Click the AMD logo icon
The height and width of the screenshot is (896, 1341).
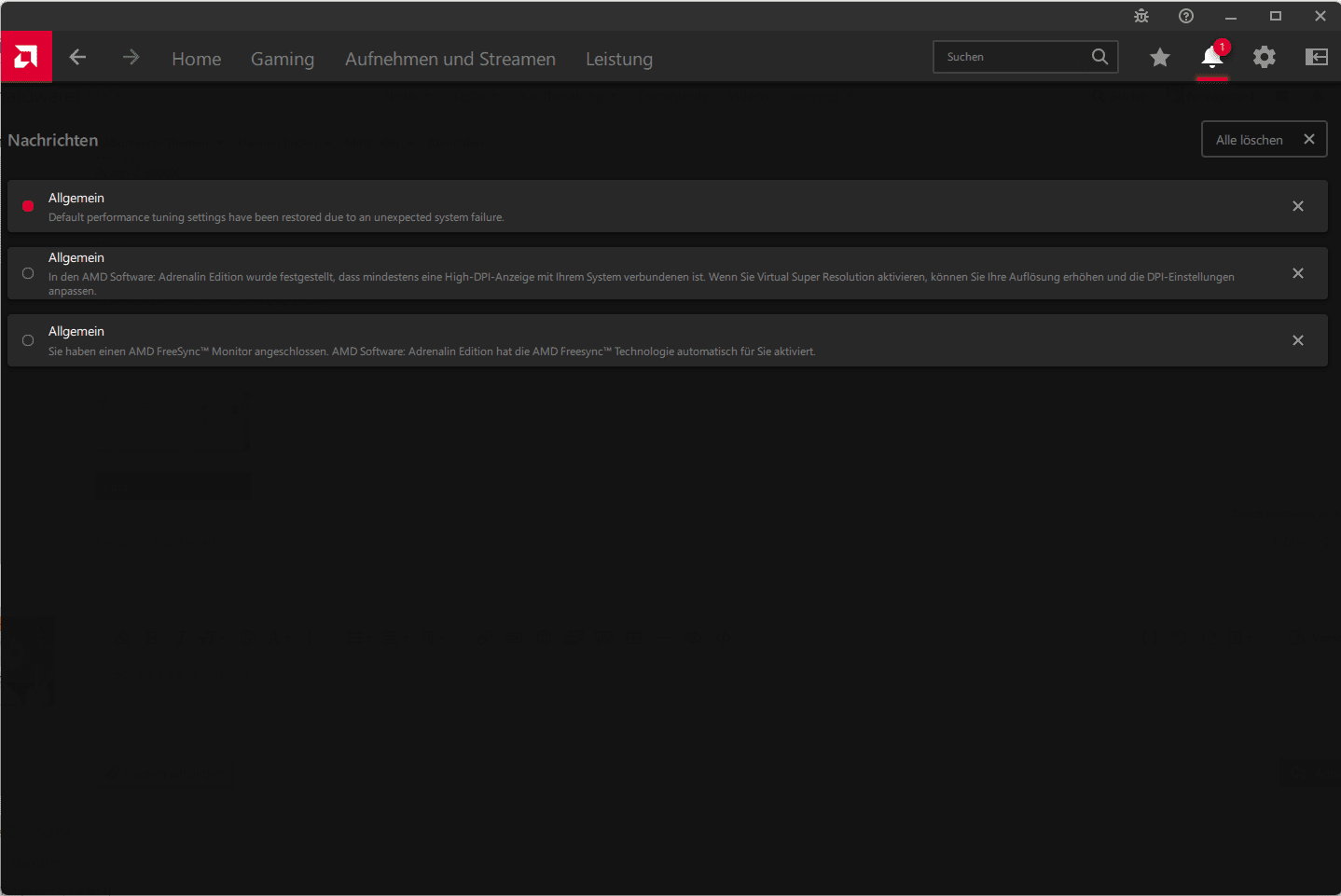[x=26, y=57]
